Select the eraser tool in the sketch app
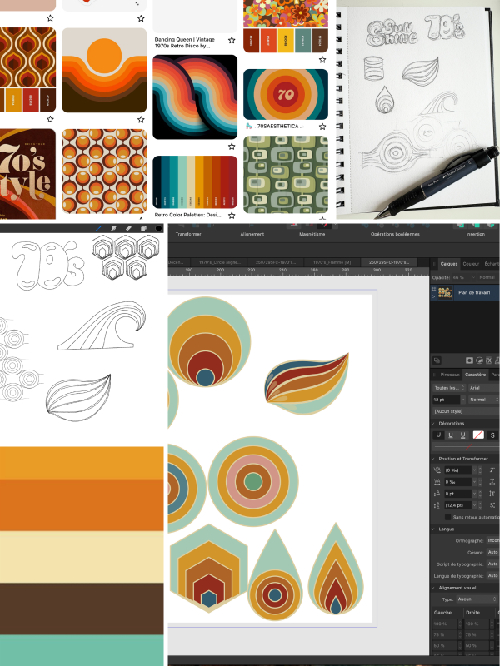The width and height of the screenshot is (500, 666). 129,229
